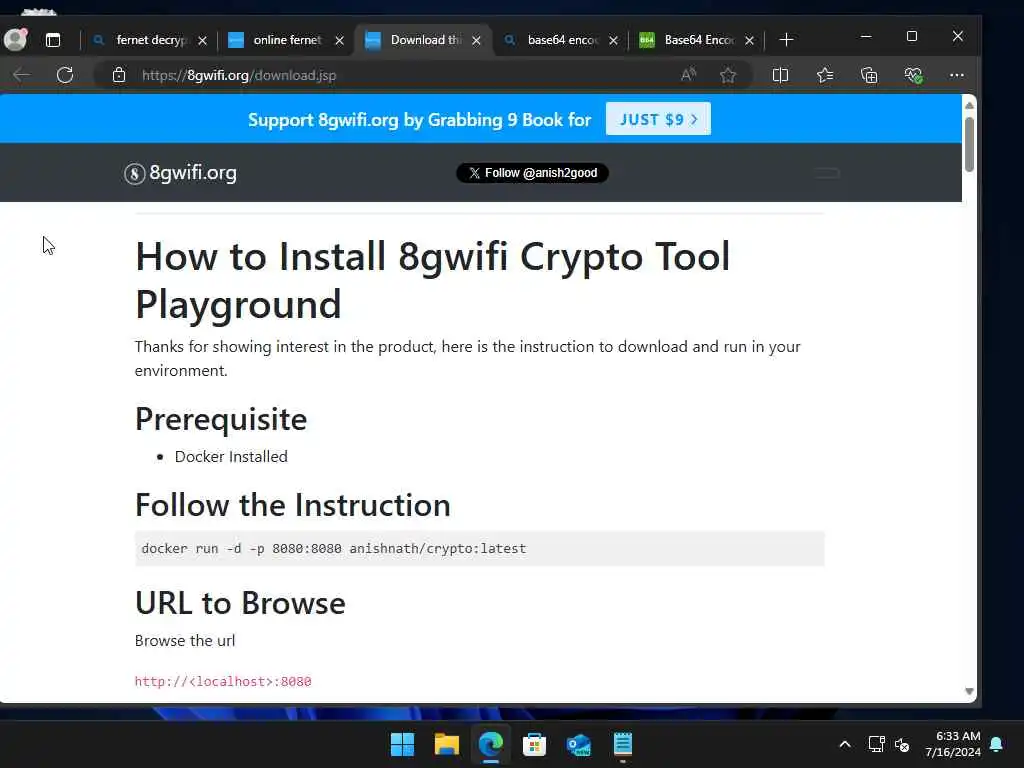Expand the collapsed site navigation menu

(x=827, y=173)
